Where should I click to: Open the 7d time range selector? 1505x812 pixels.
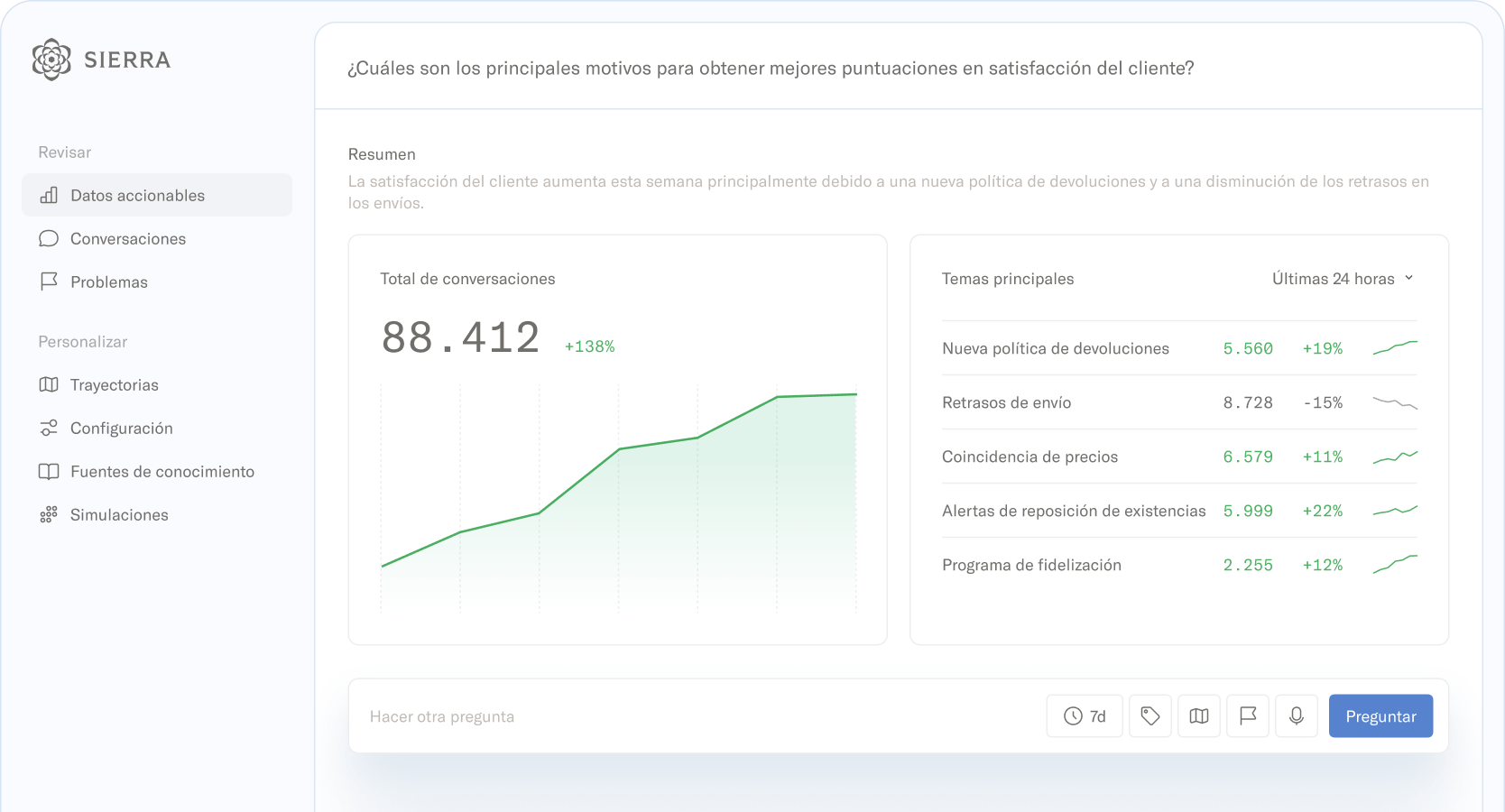[x=1085, y=715]
